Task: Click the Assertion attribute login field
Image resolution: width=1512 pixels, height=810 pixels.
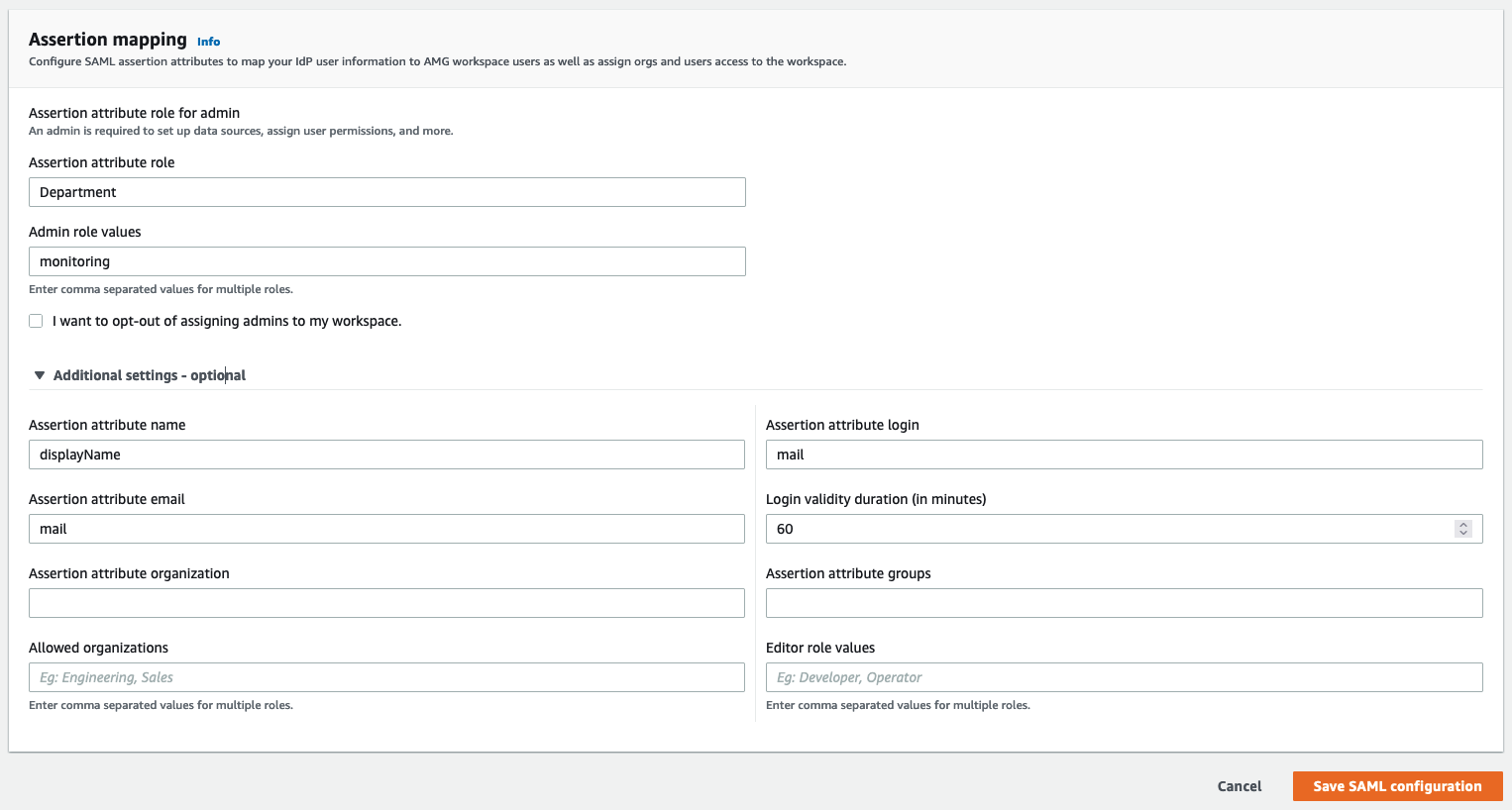Action: [1125, 455]
